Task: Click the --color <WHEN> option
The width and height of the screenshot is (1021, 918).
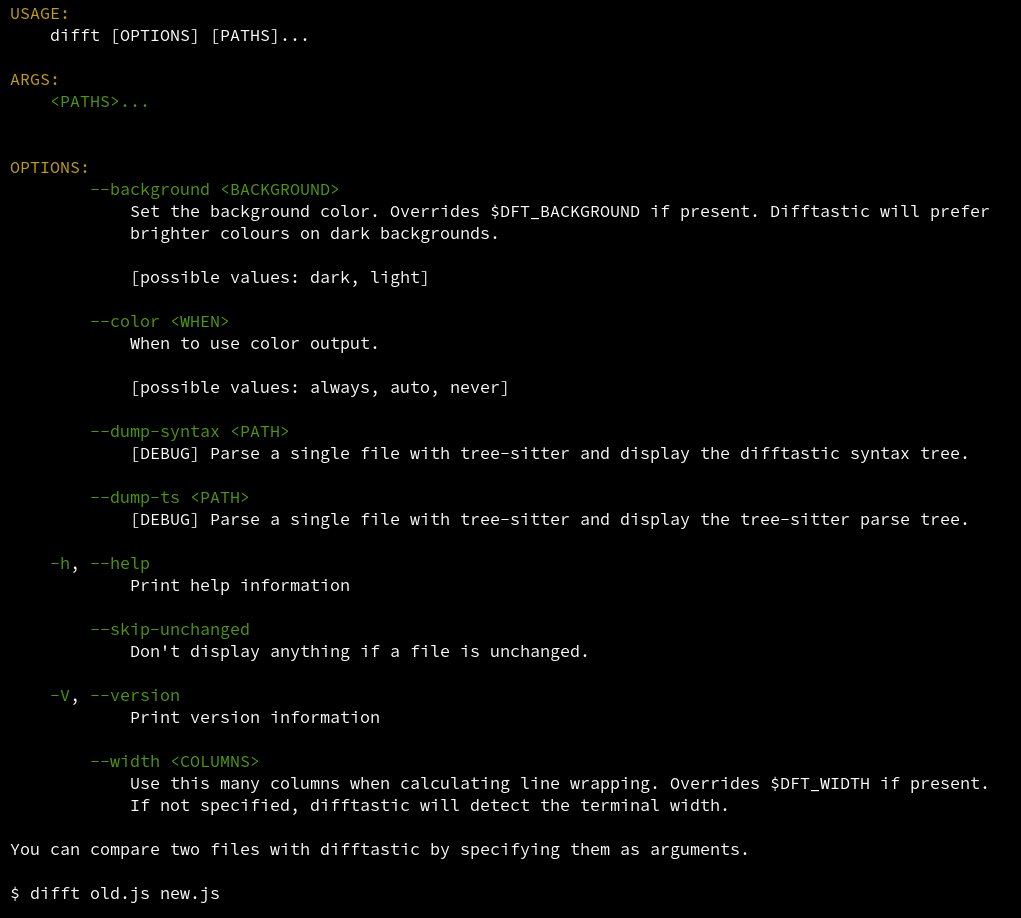Action: coord(159,321)
